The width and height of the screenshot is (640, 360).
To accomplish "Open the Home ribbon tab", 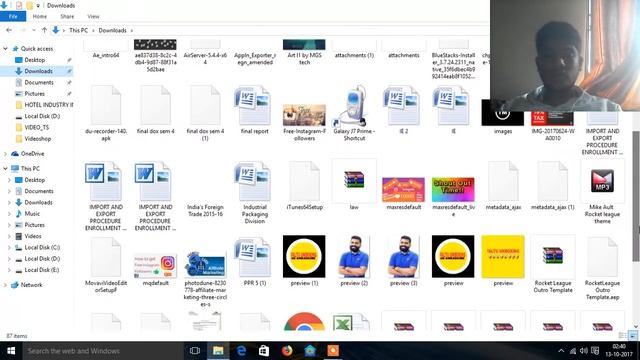I will (x=40, y=16).
